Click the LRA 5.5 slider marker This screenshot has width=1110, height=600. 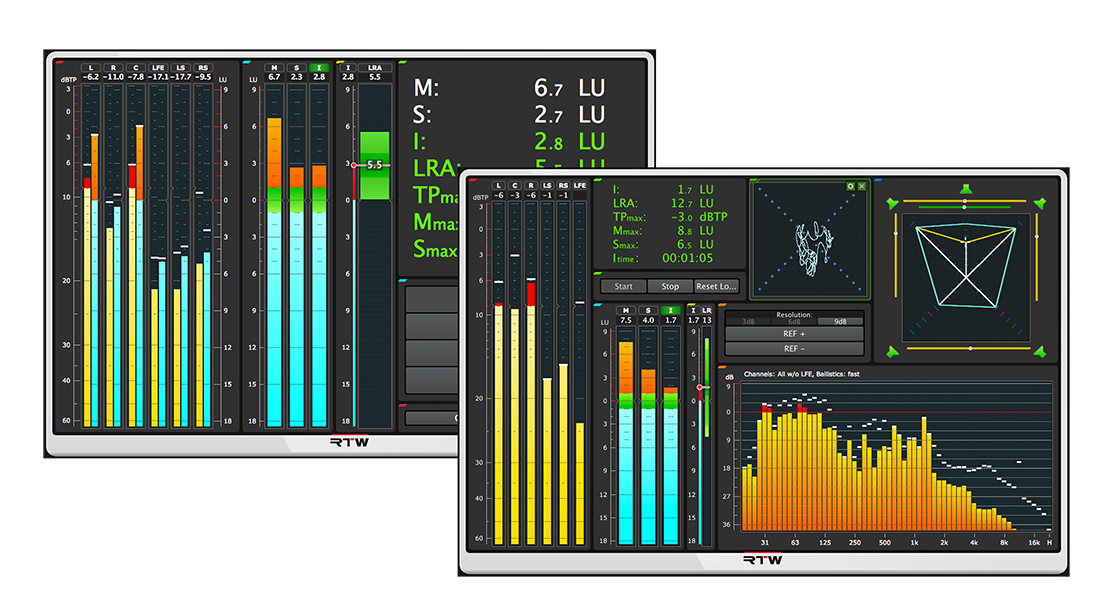pyautogui.click(x=375, y=164)
